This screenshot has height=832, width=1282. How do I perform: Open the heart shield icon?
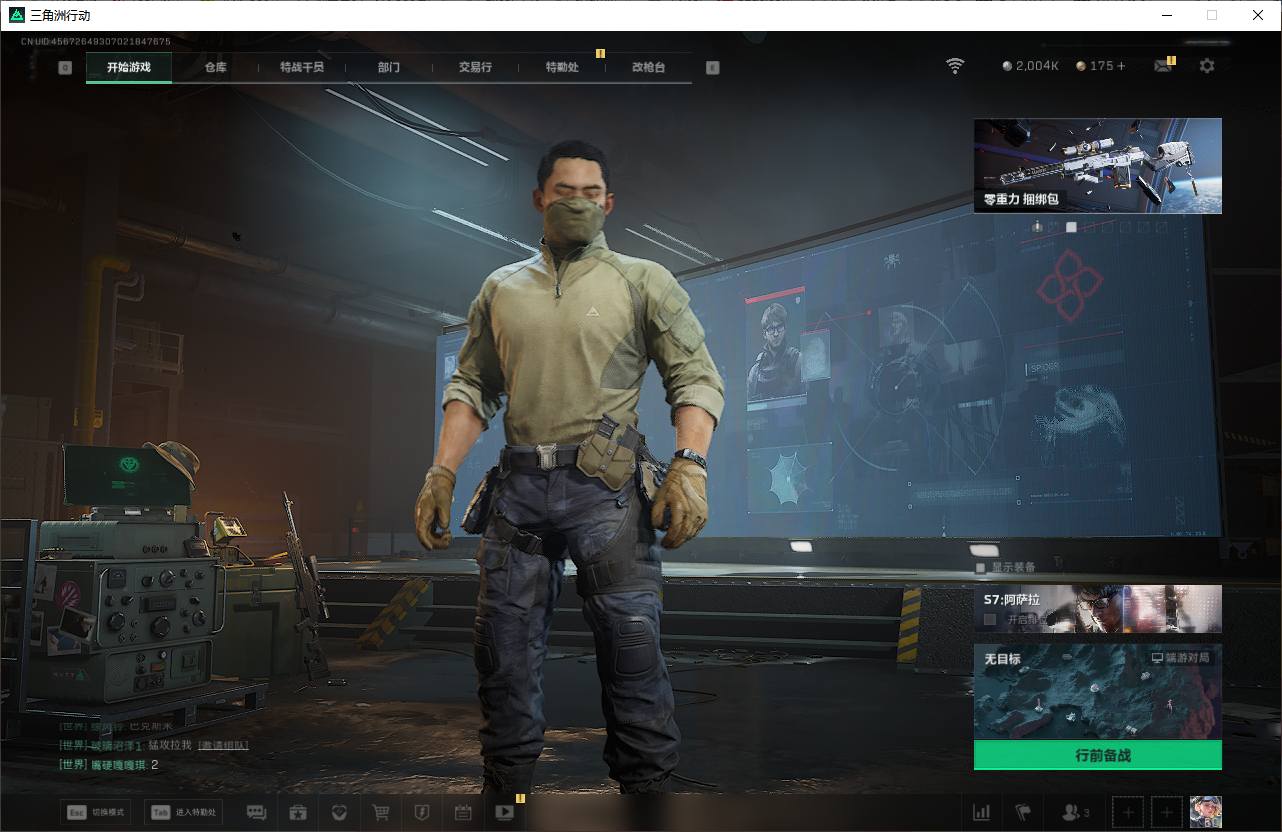click(x=339, y=812)
